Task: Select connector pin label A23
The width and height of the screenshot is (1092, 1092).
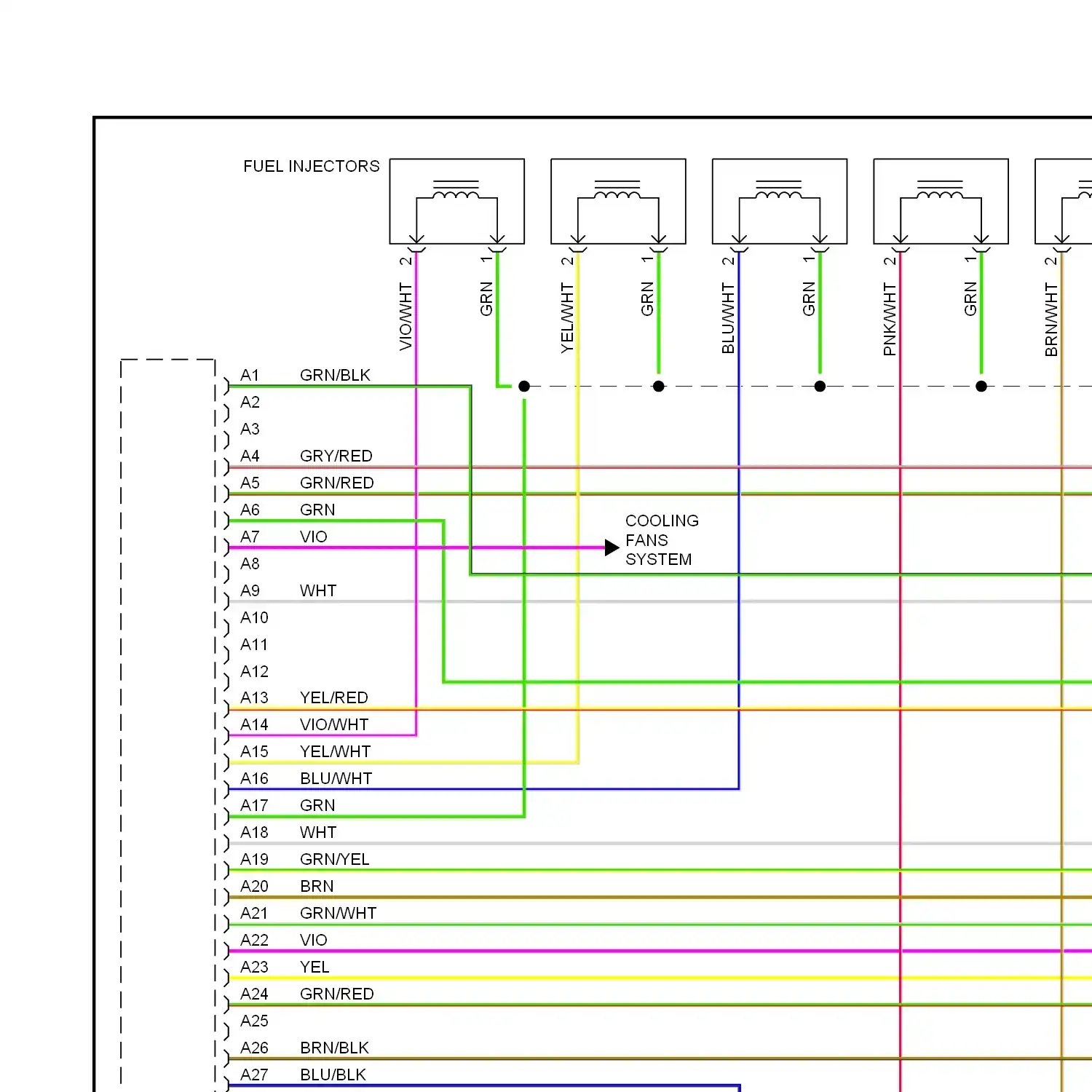Action: pyautogui.click(x=254, y=968)
